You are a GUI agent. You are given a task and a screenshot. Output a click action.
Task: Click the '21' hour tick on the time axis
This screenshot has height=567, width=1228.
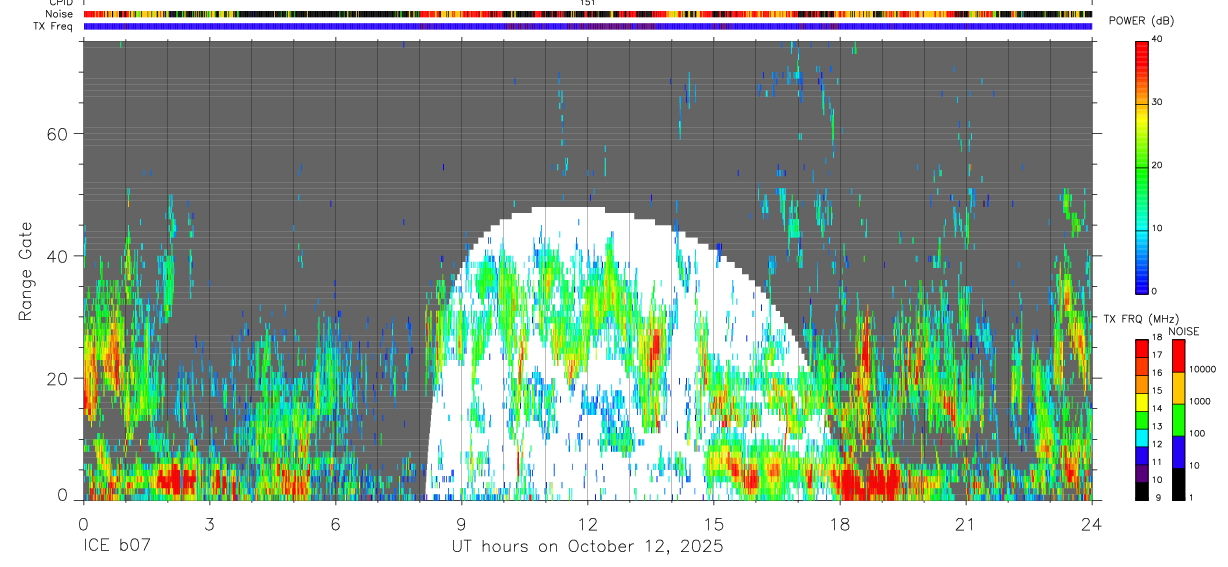click(965, 523)
